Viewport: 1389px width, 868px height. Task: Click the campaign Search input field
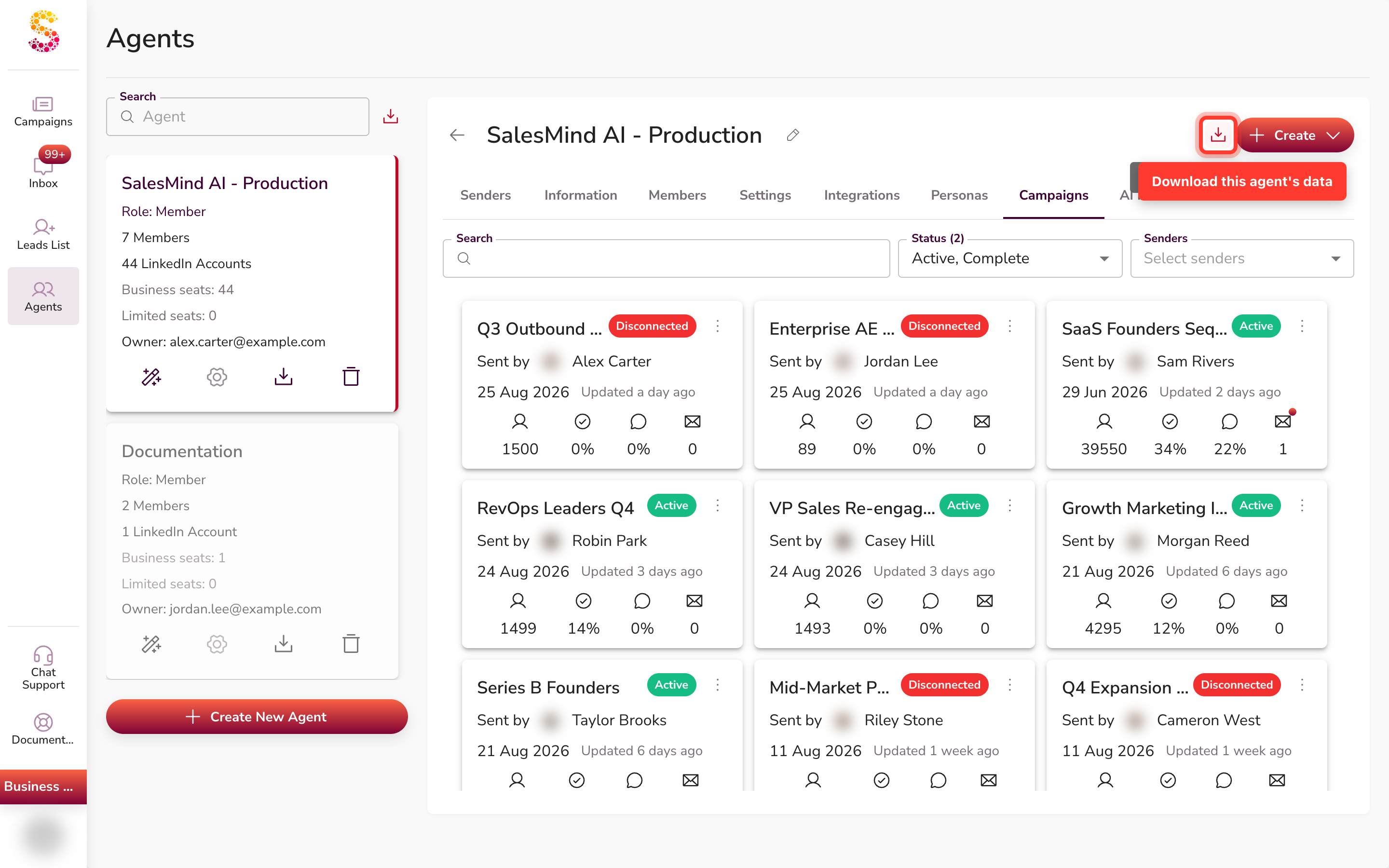point(666,258)
